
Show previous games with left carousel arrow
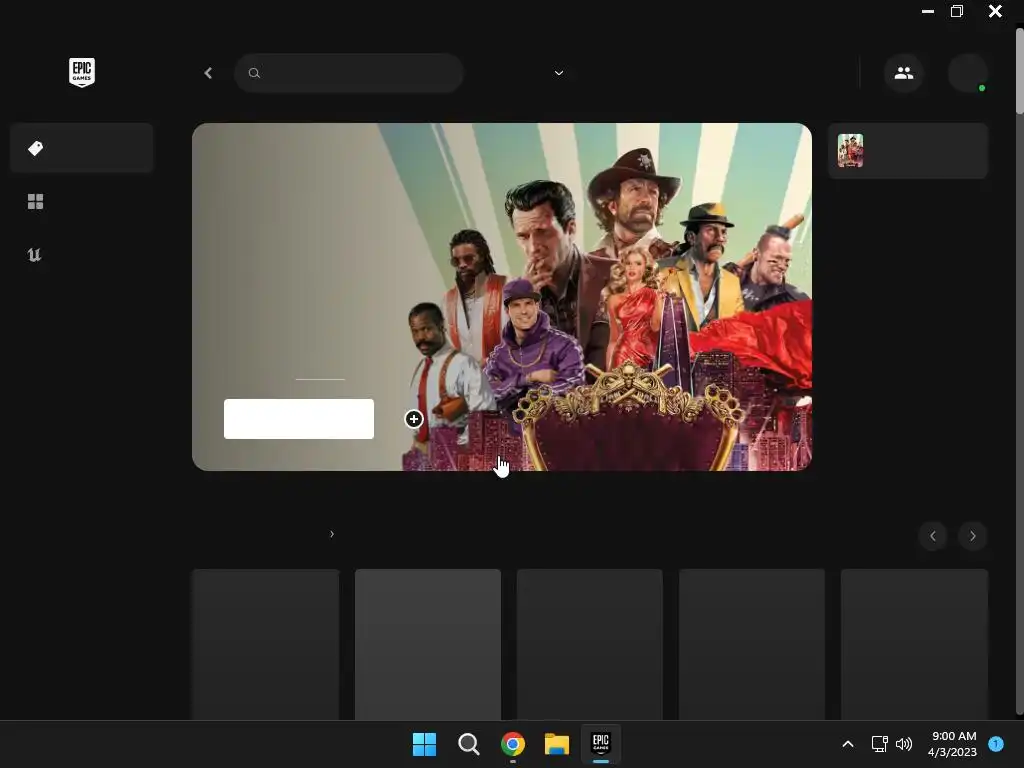pyautogui.click(x=933, y=536)
